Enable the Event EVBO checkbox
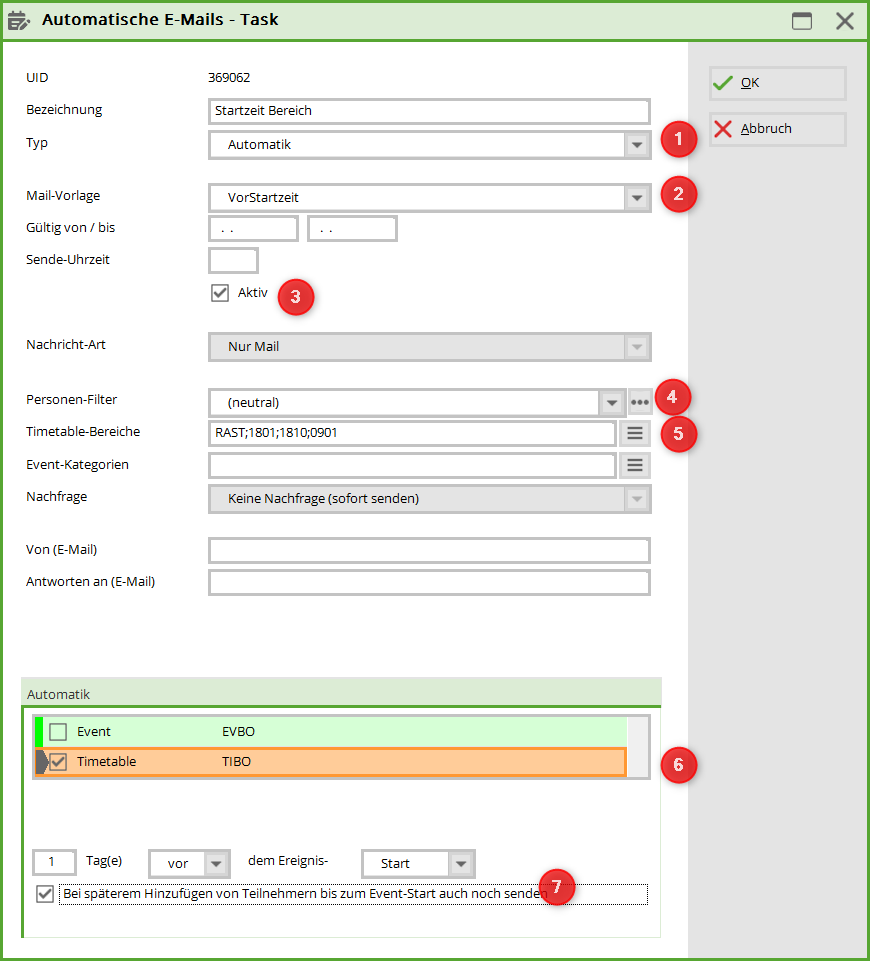Image resolution: width=870 pixels, height=961 pixels. click(x=58, y=732)
